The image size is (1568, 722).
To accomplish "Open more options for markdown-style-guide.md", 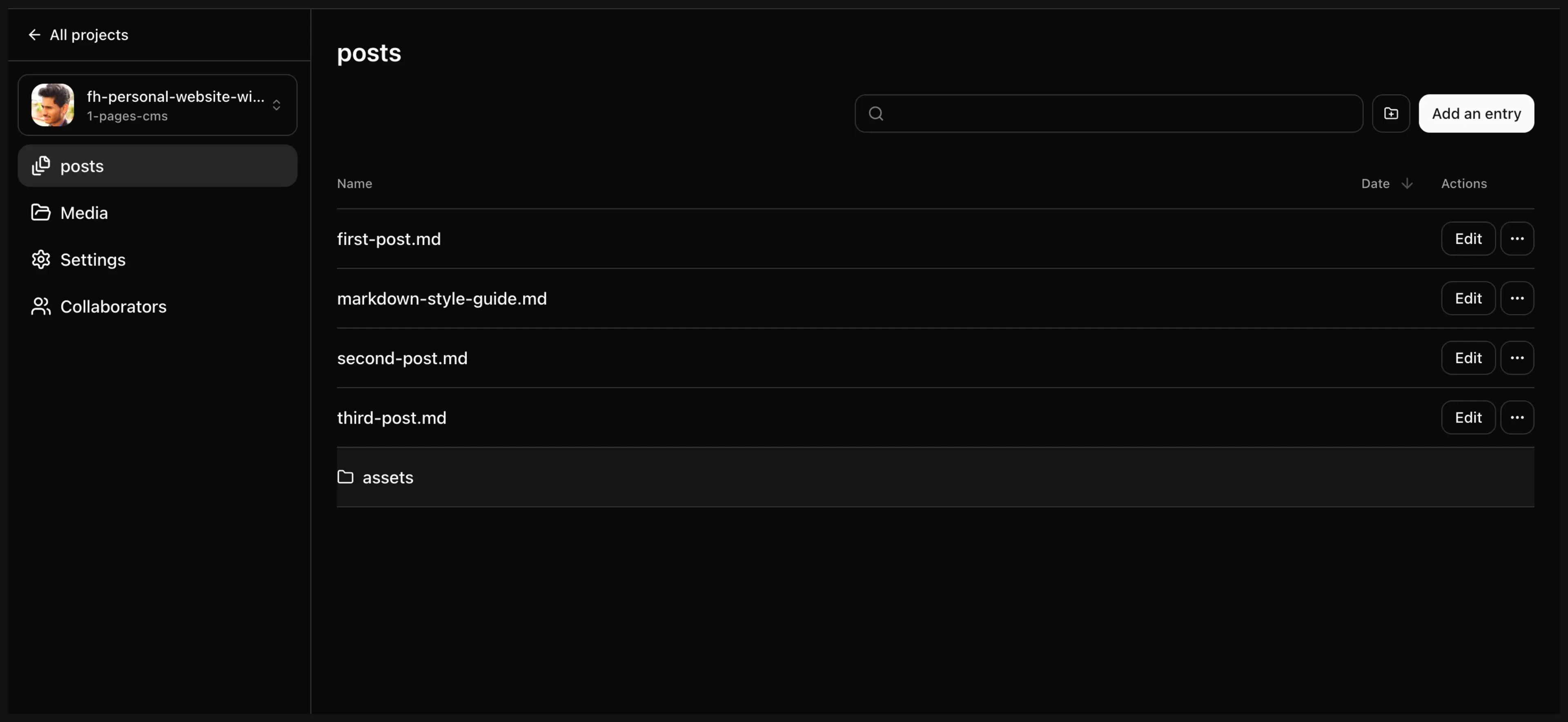I will click(x=1517, y=298).
